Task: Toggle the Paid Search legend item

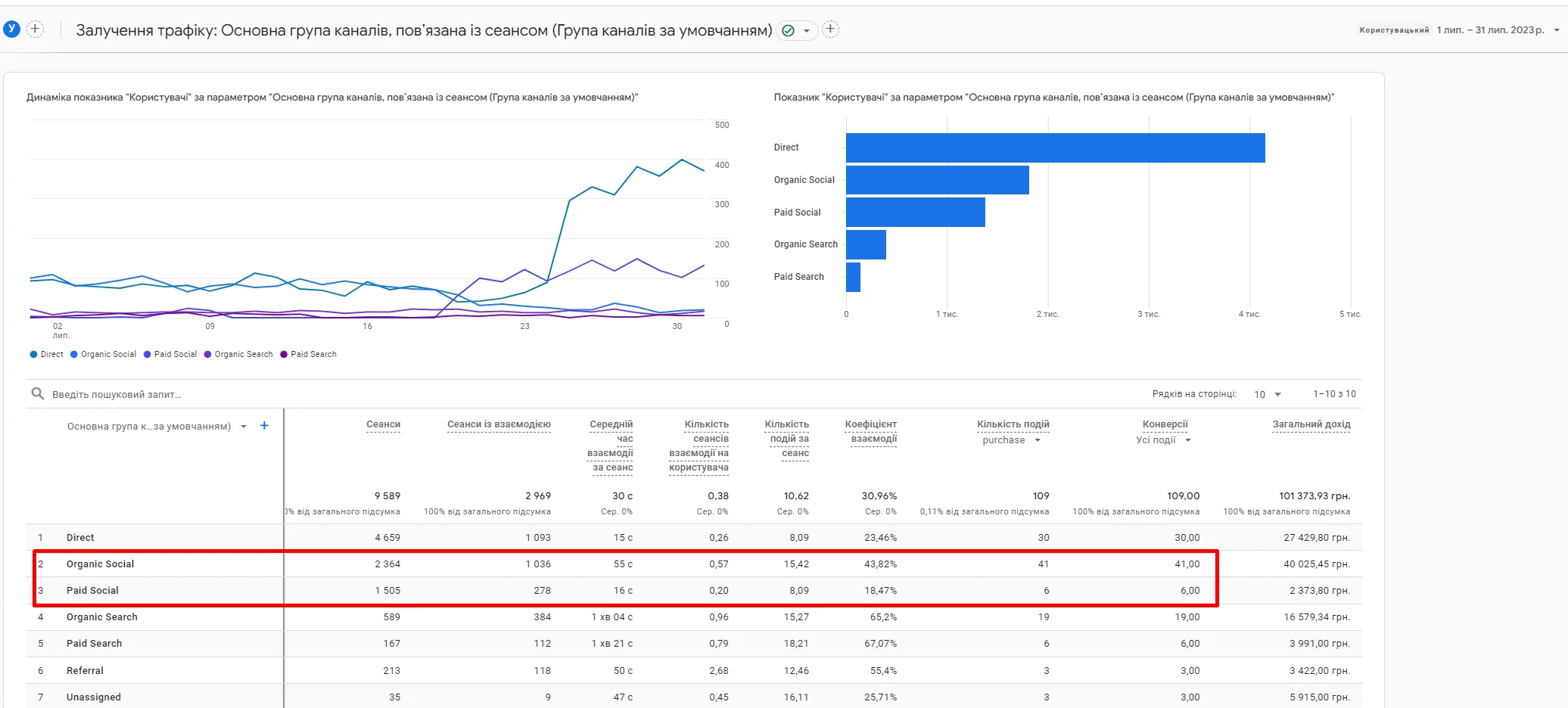Action: pos(309,354)
